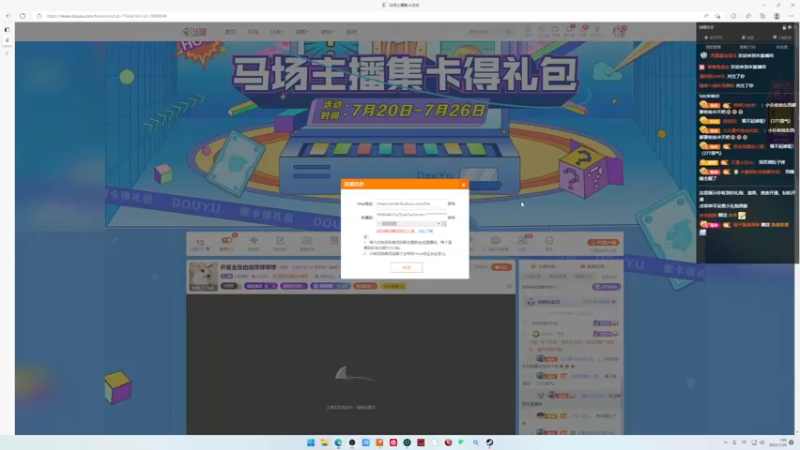The width and height of the screenshot is (800, 450).
Task: Click the edit pencil icon in streamer toolbar
Action: coord(280,242)
